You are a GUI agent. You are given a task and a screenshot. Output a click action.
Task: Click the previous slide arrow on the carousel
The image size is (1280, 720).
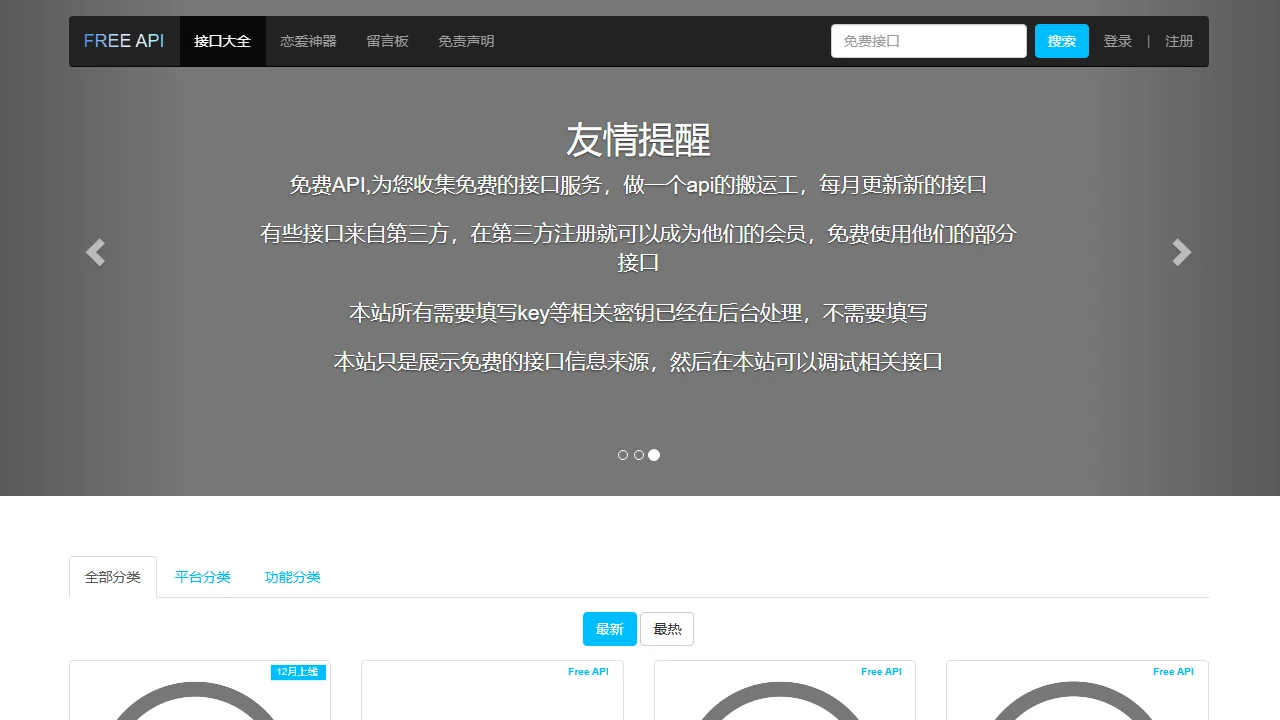[x=95, y=252]
